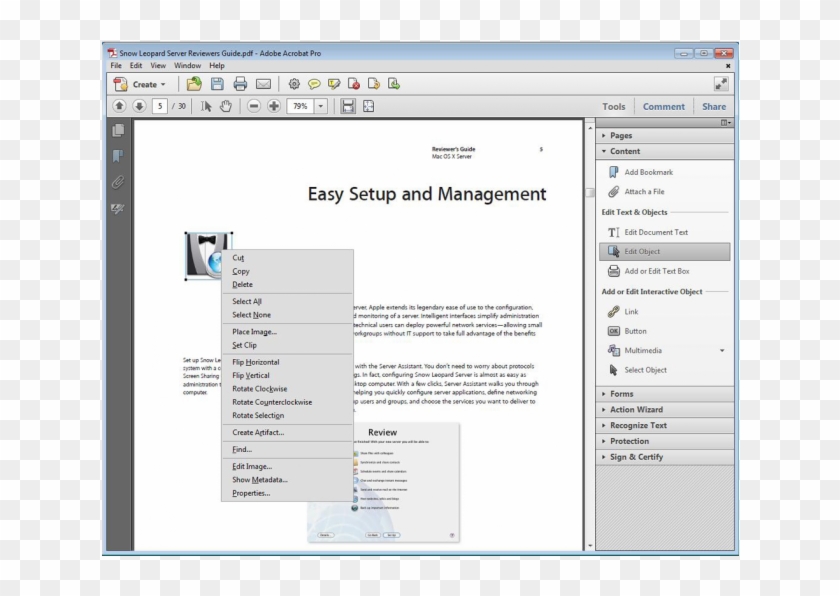Open the Window menu
Viewport: 840px width, 596px height.
[x=187, y=65]
